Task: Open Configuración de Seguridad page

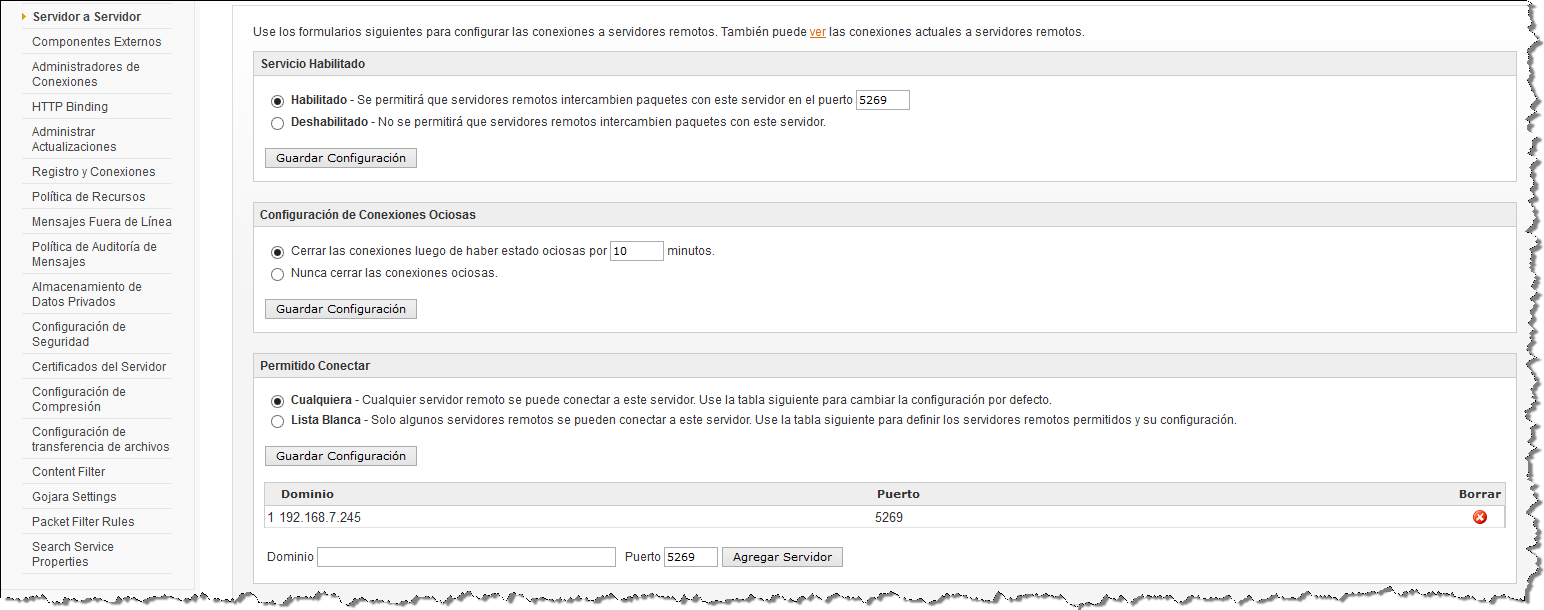Action: pos(79,334)
